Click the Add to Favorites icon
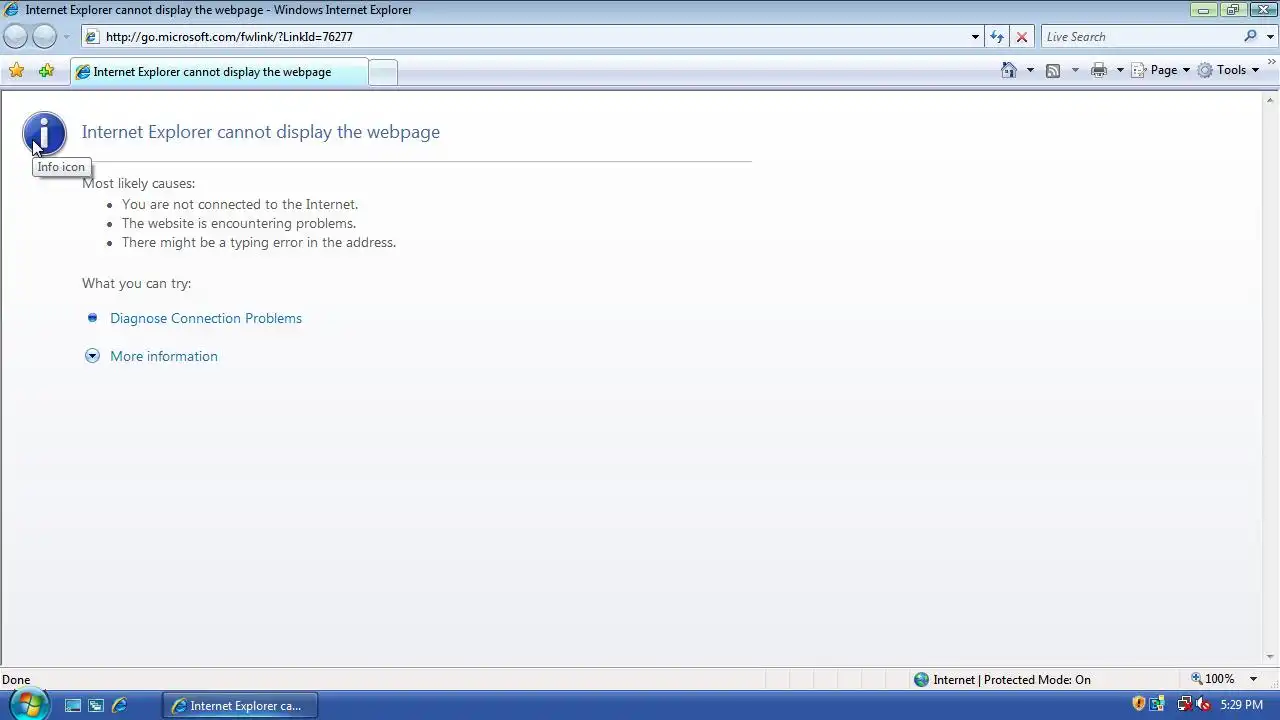 coord(46,71)
